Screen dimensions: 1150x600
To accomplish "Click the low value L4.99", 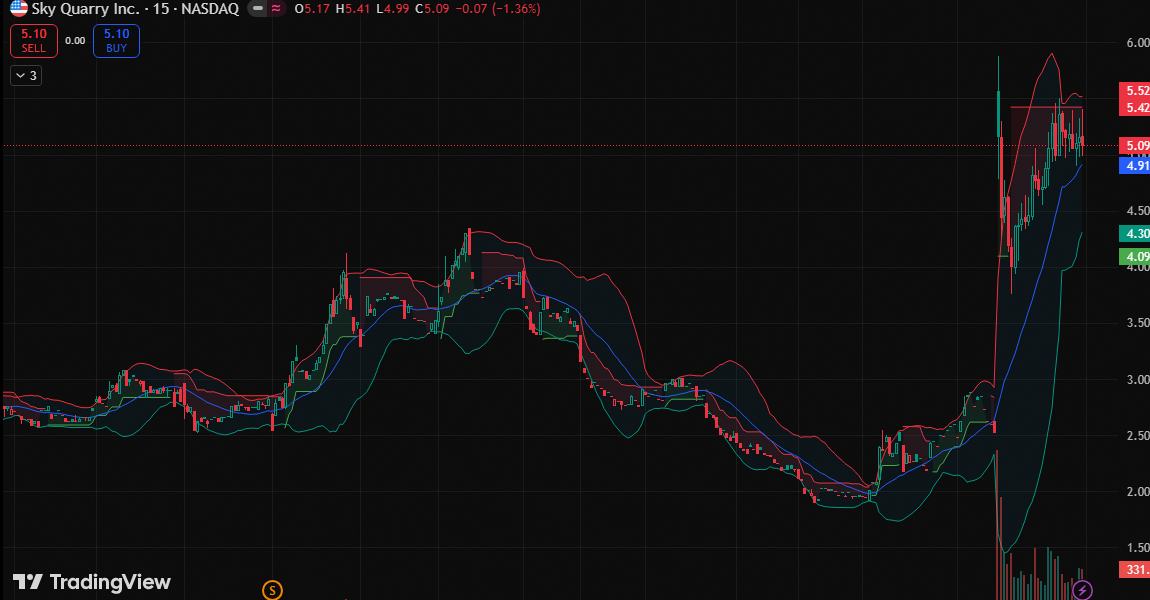I will (x=392, y=9).
